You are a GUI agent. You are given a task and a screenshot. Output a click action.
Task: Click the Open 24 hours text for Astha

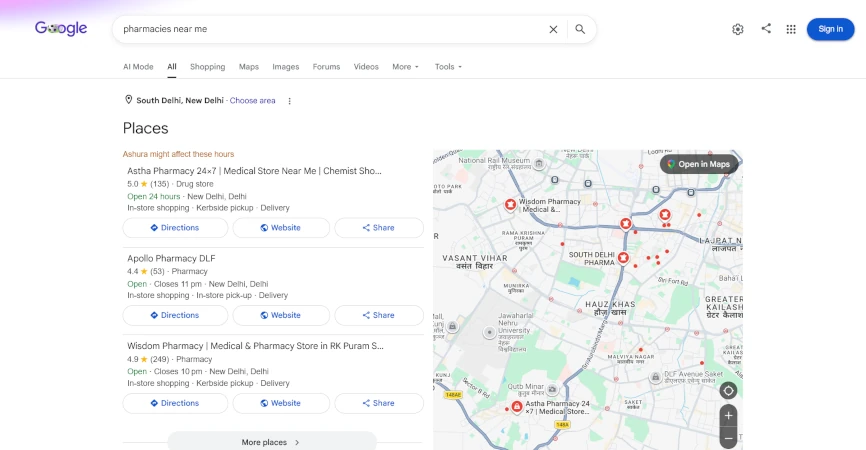[154, 196]
